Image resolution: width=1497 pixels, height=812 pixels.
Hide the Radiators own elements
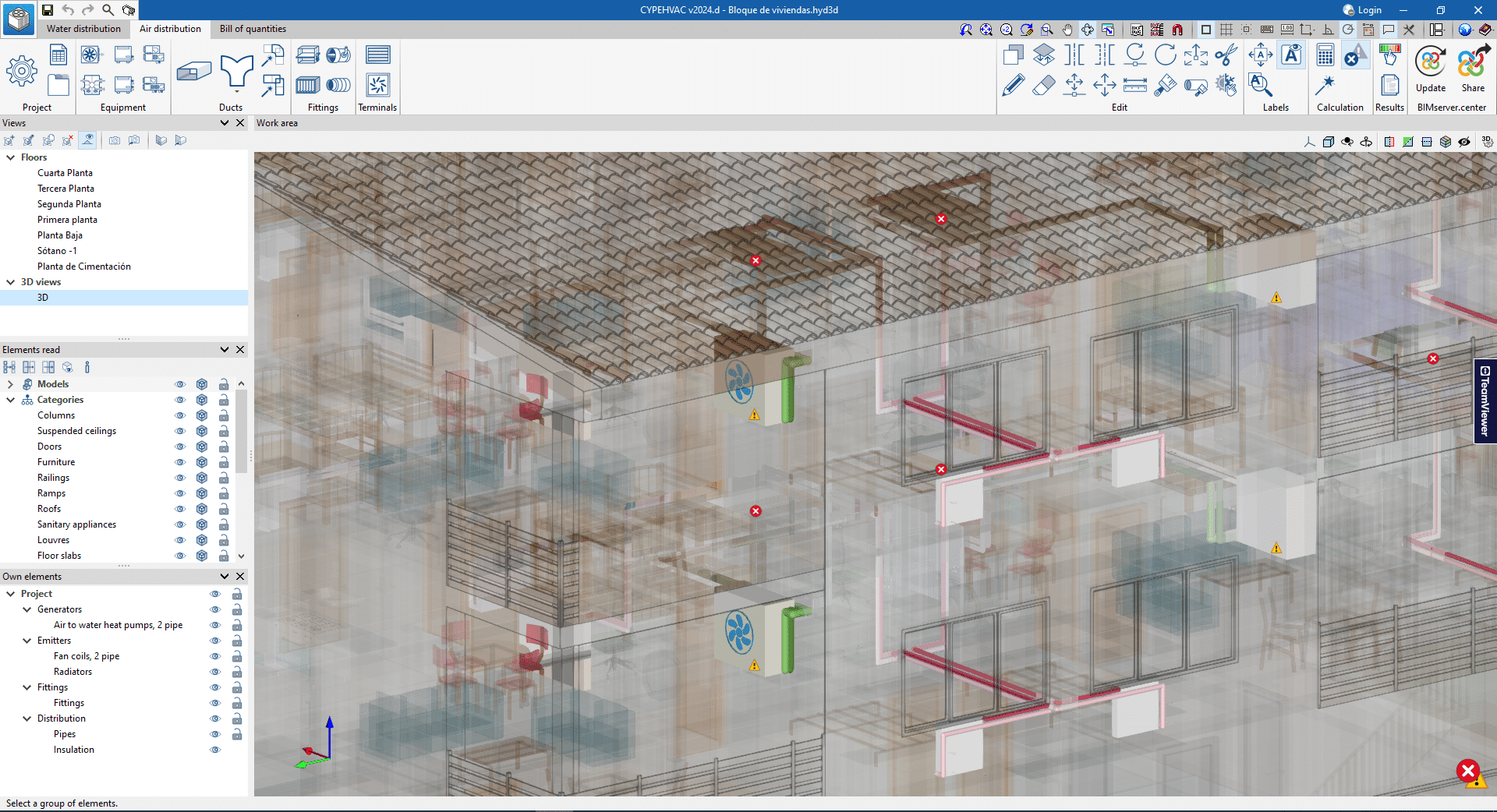(215, 672)
